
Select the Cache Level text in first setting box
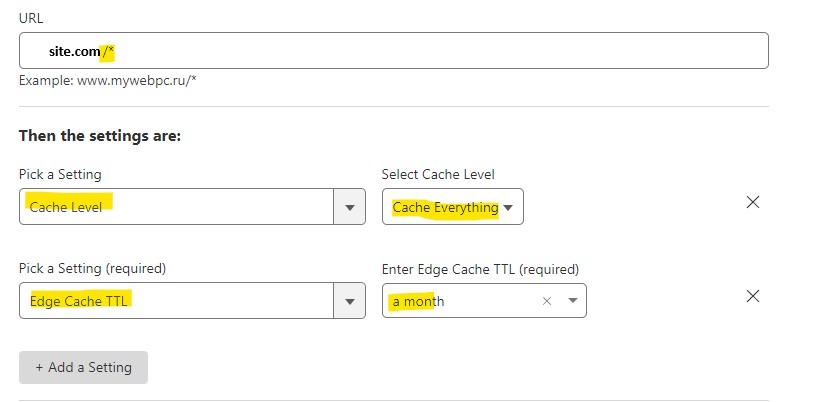66,207
